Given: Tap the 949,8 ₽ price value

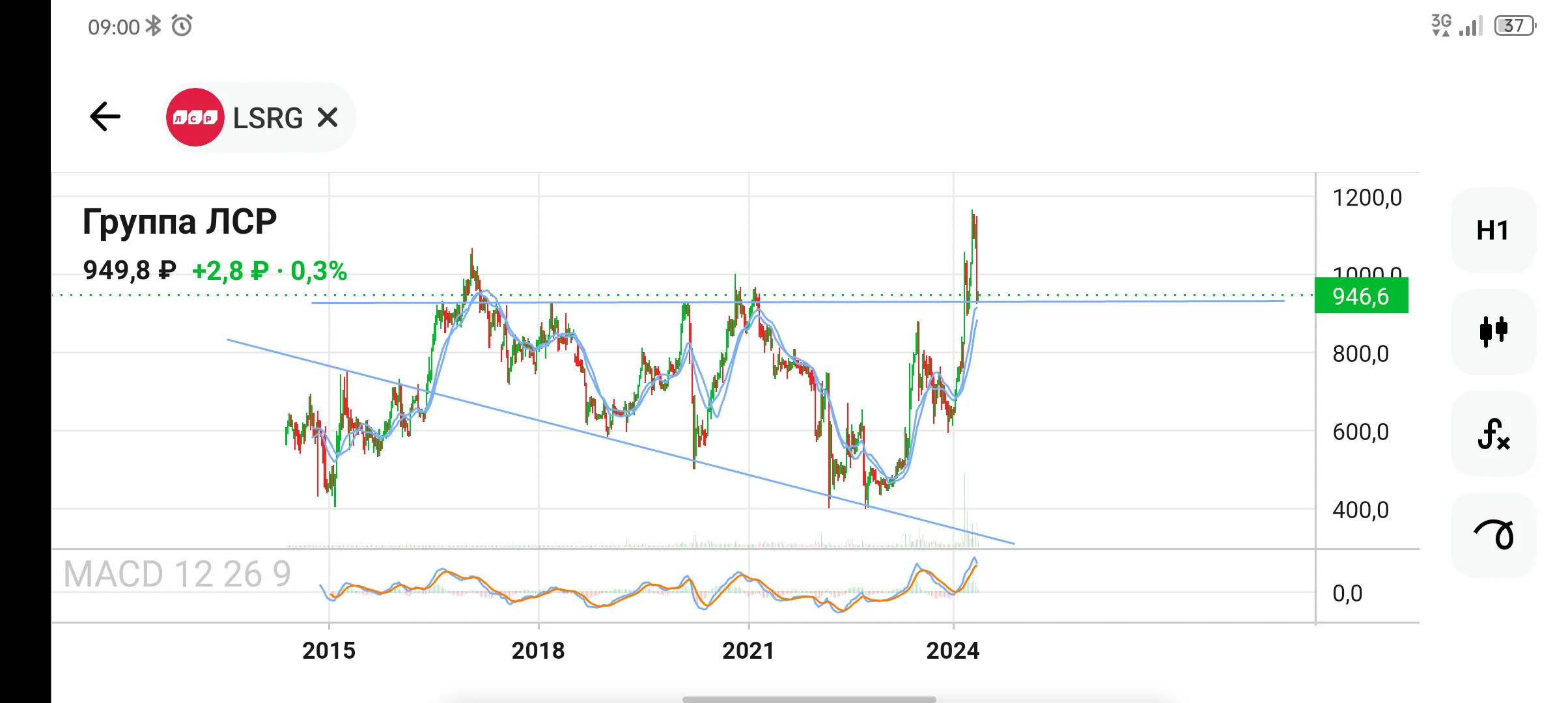Looking at the screenshot, I should 130,270.
